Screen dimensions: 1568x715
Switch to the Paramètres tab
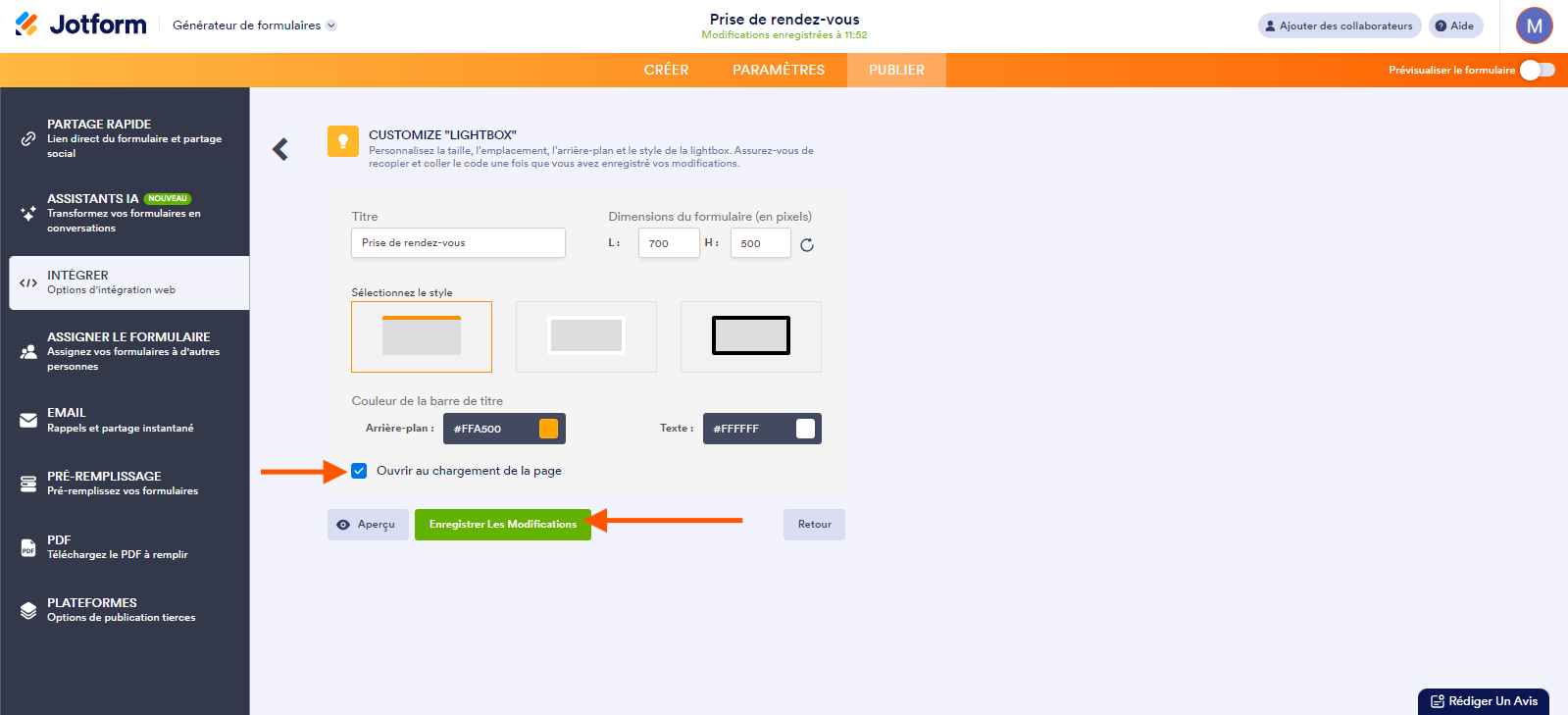click(778, 70)
